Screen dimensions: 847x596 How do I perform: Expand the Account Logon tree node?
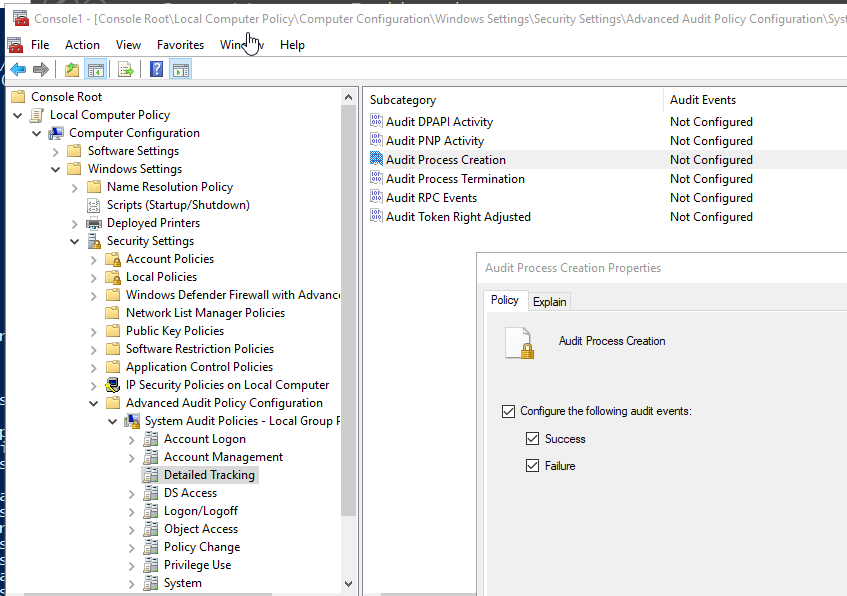(132, 439)
